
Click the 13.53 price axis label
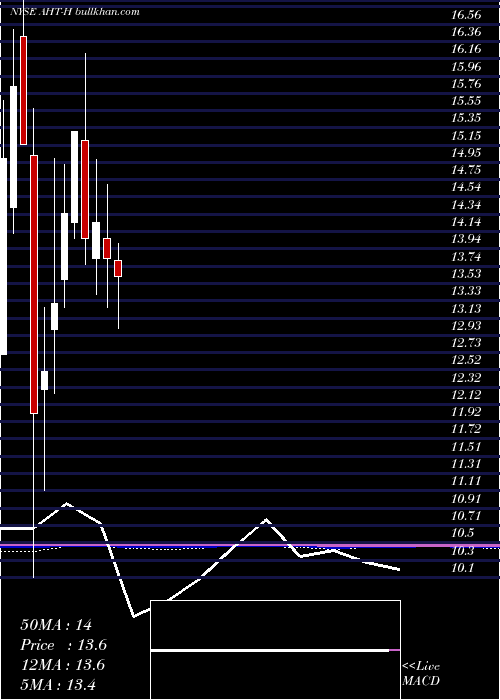tap(466, 274)
